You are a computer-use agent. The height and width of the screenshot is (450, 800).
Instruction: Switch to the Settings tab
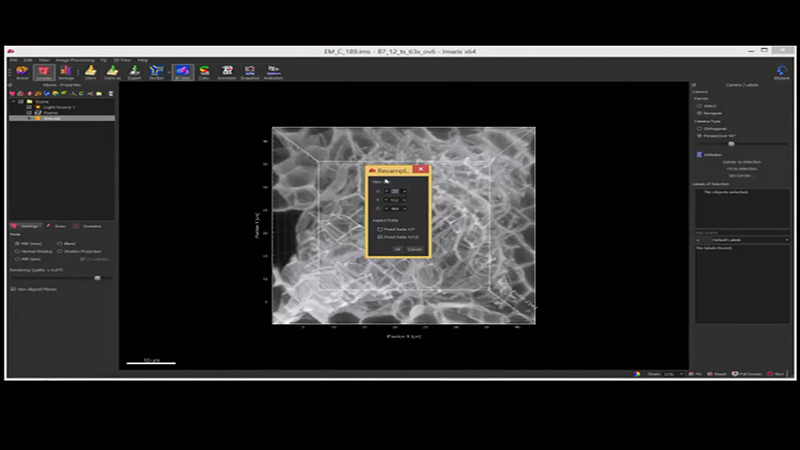(26, 226)
